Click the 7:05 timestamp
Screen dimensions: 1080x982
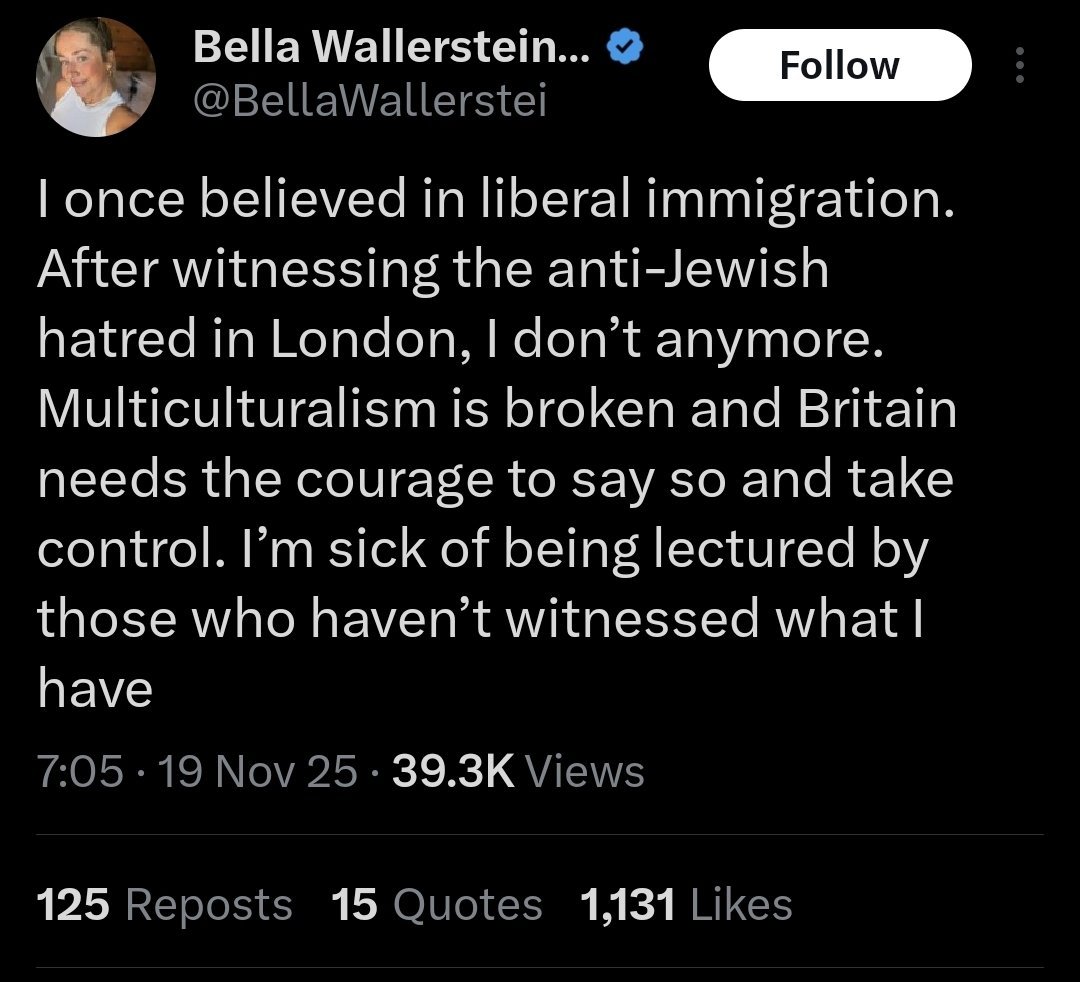tap(80, 771)
